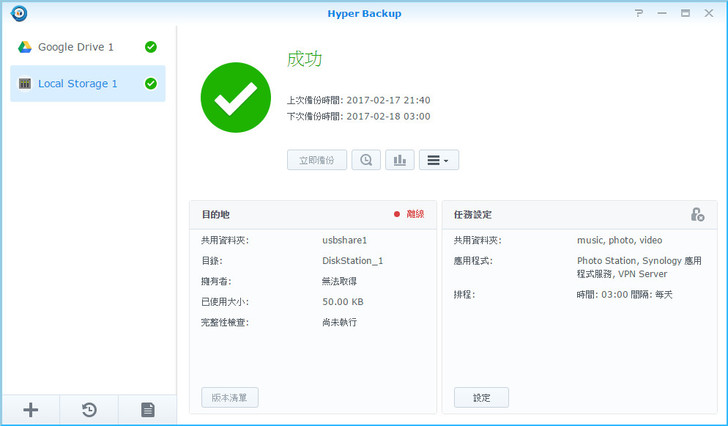This screenshot has height=426, width=728.
Task: Open the backup explorer clock-magnifier icon
Action: (366, 160)
